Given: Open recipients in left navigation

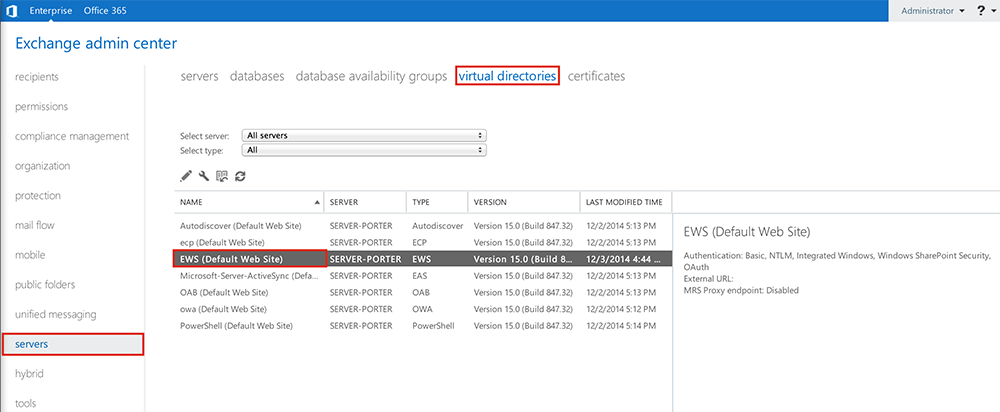Looking at the screenshot, I should pos(37,77).
